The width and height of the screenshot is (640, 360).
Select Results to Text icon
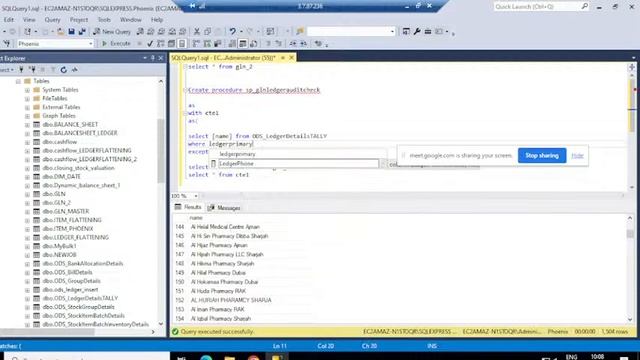pos(232,44)
